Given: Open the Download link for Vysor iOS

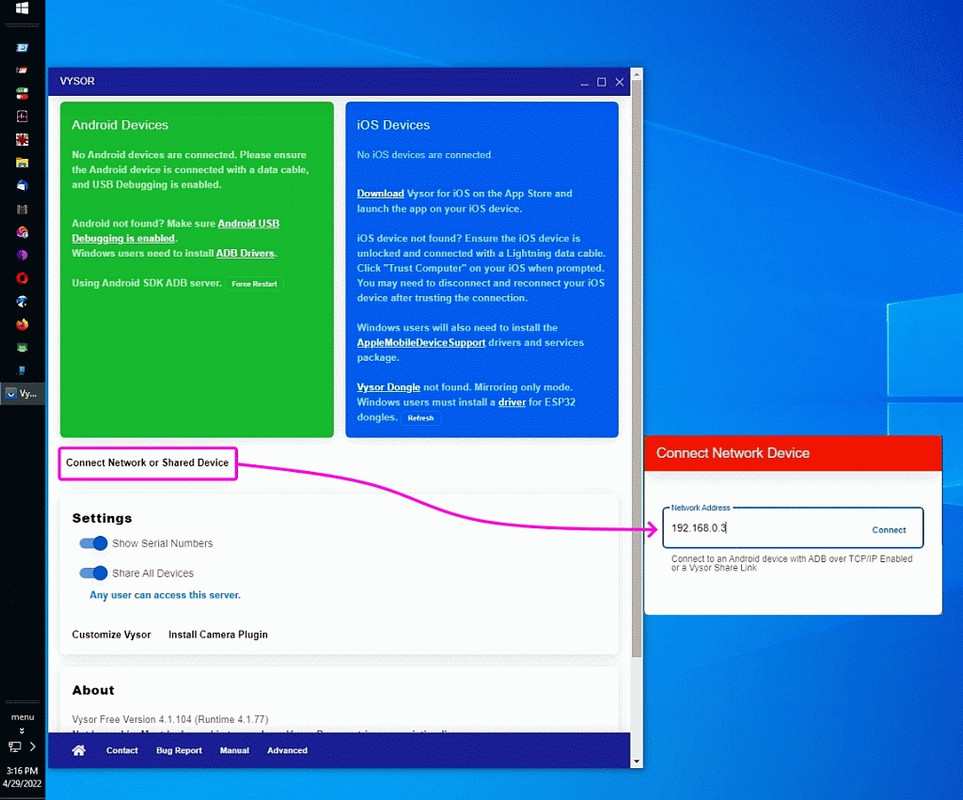Looking at the screenshot, I should point(380,193).
